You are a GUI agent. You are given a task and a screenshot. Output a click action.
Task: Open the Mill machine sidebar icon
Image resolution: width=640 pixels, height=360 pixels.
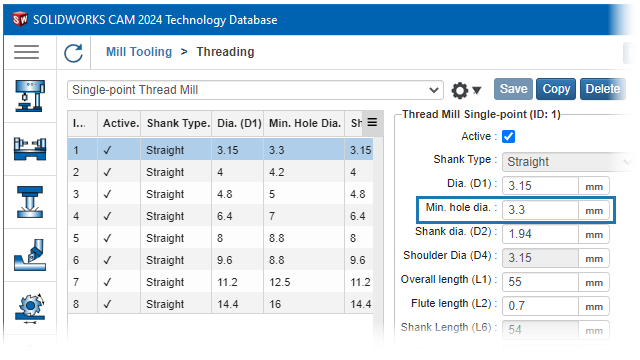(30, 96)
